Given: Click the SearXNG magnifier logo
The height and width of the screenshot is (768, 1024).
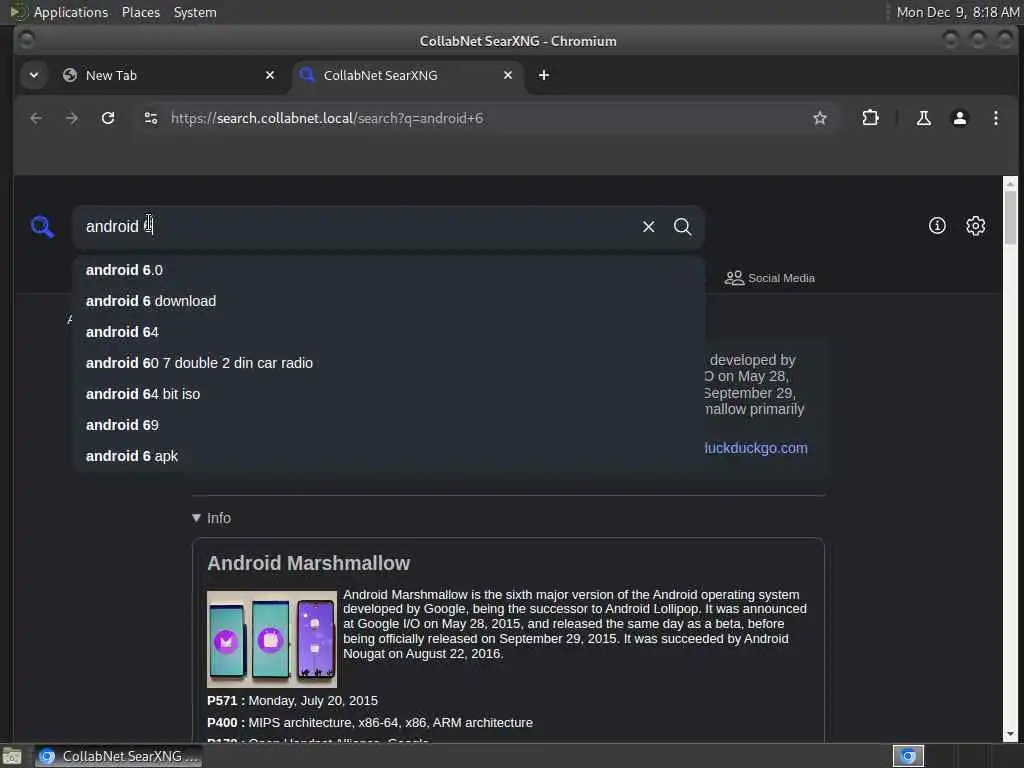Looking at the screenshot, I should 42,227.
